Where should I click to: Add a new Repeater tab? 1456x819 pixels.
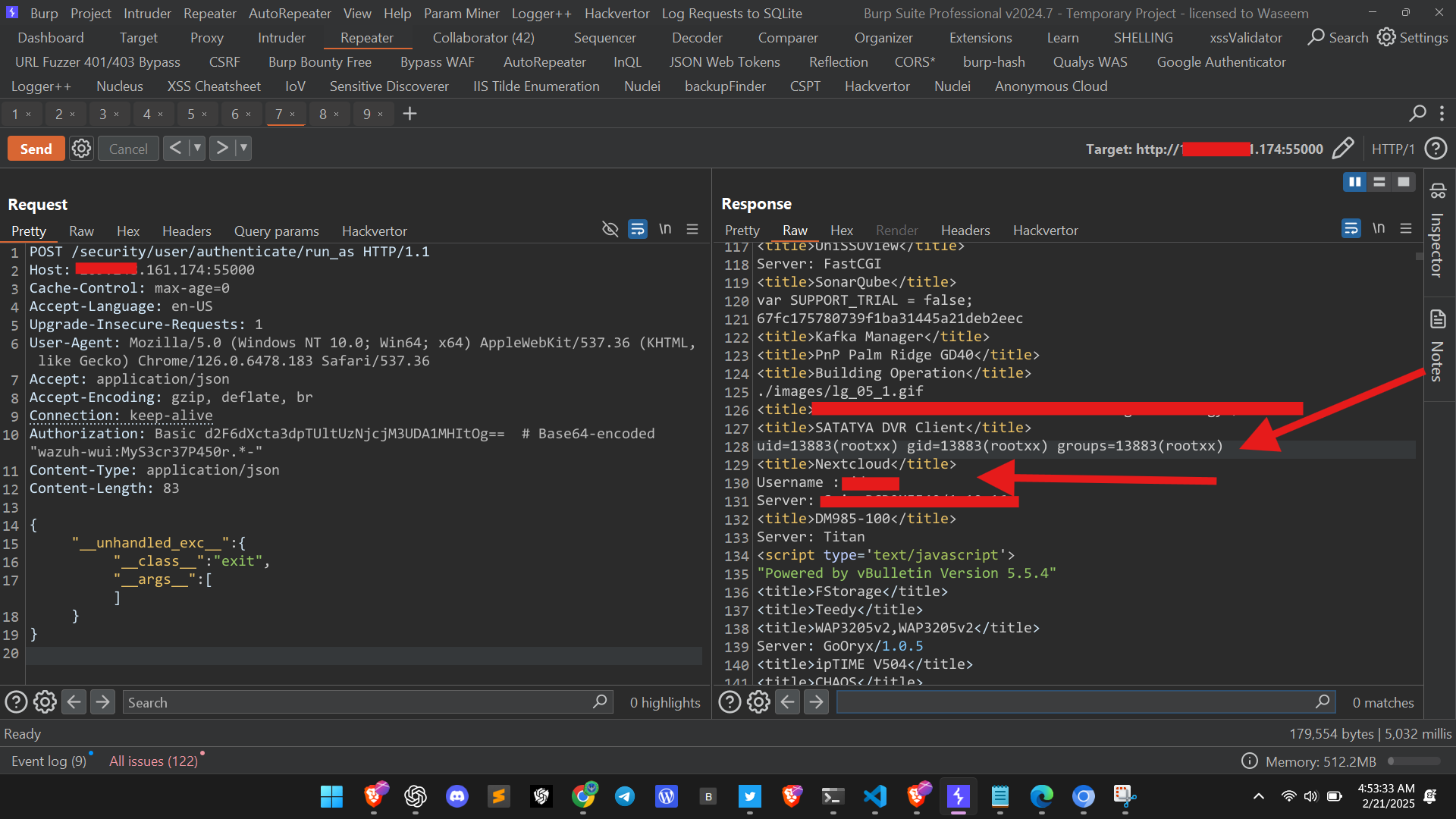[409, 114]
